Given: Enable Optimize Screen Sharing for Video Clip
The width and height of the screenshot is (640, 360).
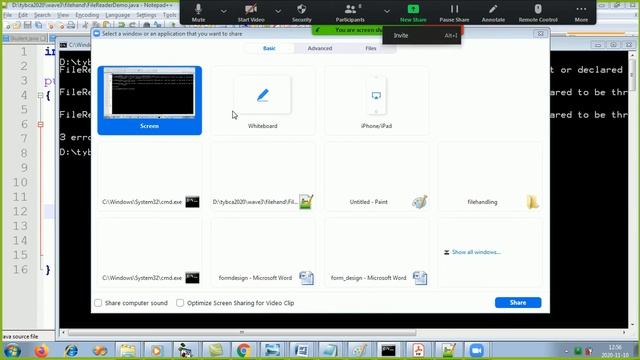Looking at the screenshot, I should (x=180, y=303).
